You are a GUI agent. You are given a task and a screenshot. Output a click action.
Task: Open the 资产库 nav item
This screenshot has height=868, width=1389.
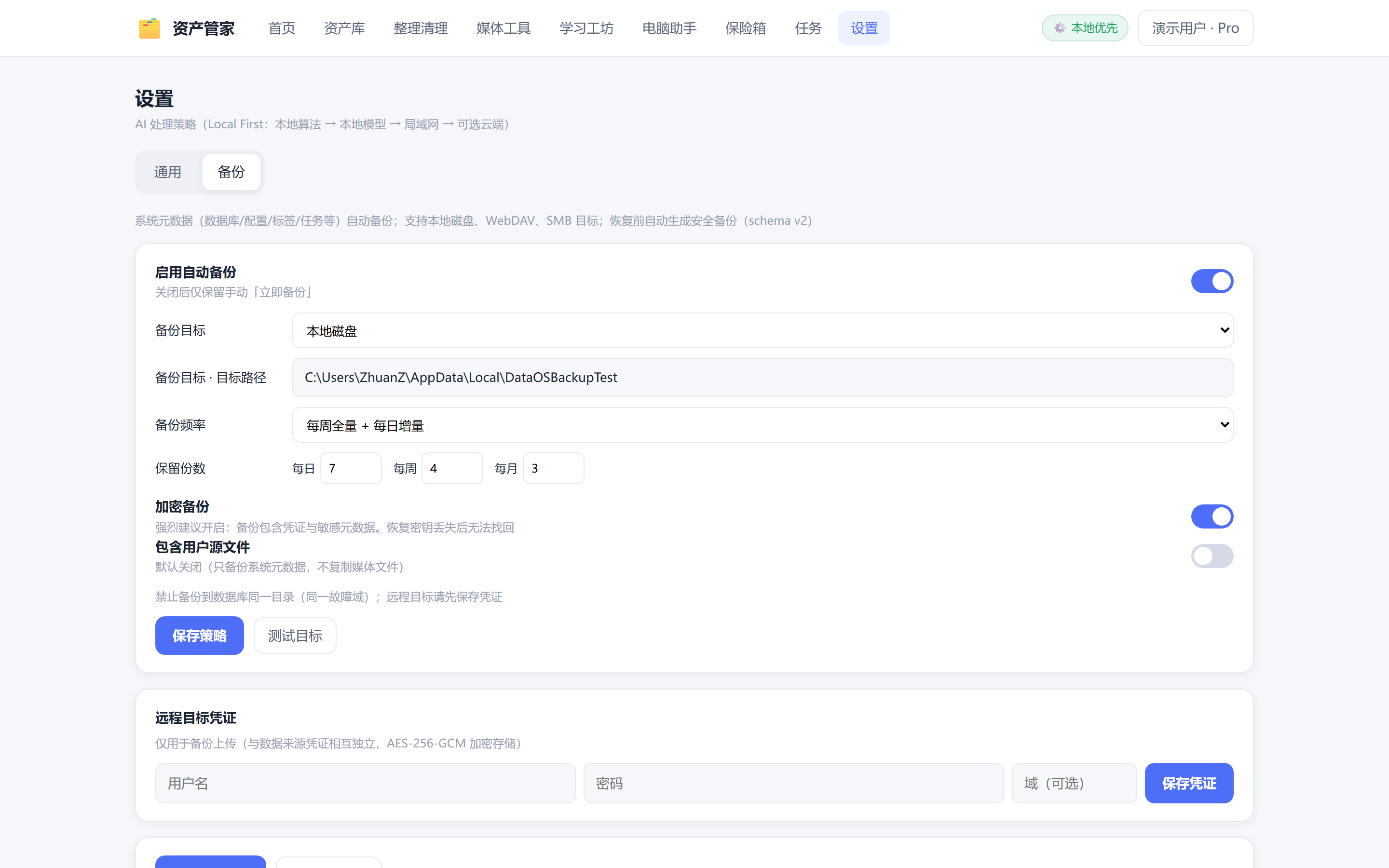(x=344, y=28)
